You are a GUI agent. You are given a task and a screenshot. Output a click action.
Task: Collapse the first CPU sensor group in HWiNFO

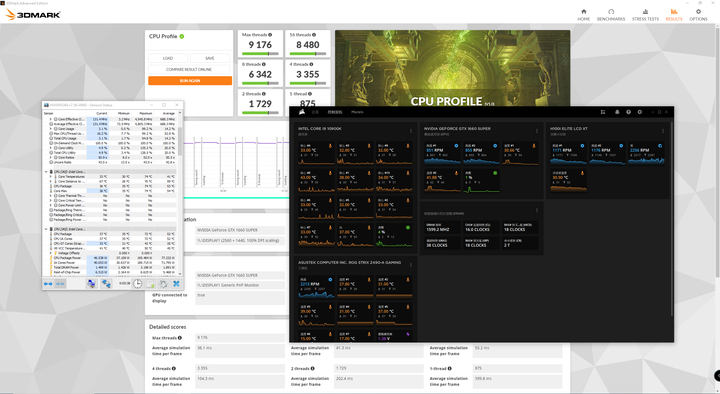[x=46, y=172]
